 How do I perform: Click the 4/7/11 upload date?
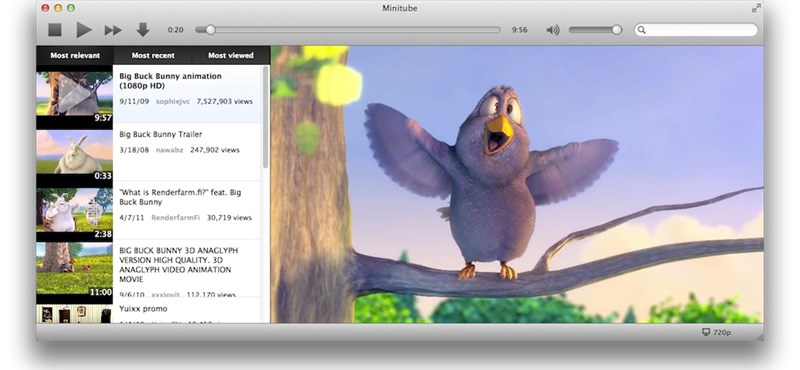pos(132,217)
